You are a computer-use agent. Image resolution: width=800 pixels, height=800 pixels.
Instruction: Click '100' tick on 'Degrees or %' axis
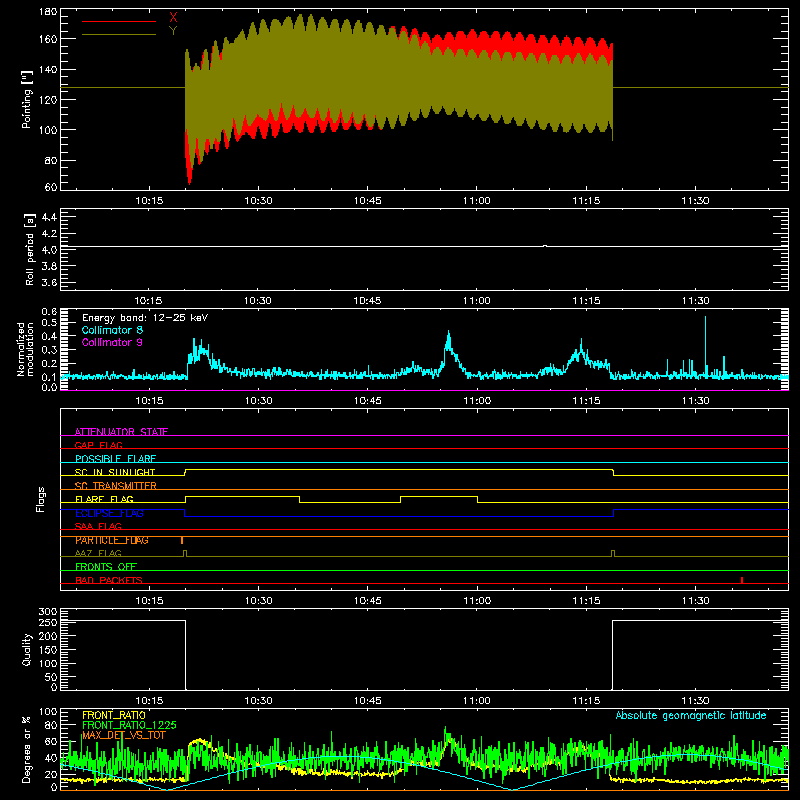pyautogui.click(x=48, y=712)
